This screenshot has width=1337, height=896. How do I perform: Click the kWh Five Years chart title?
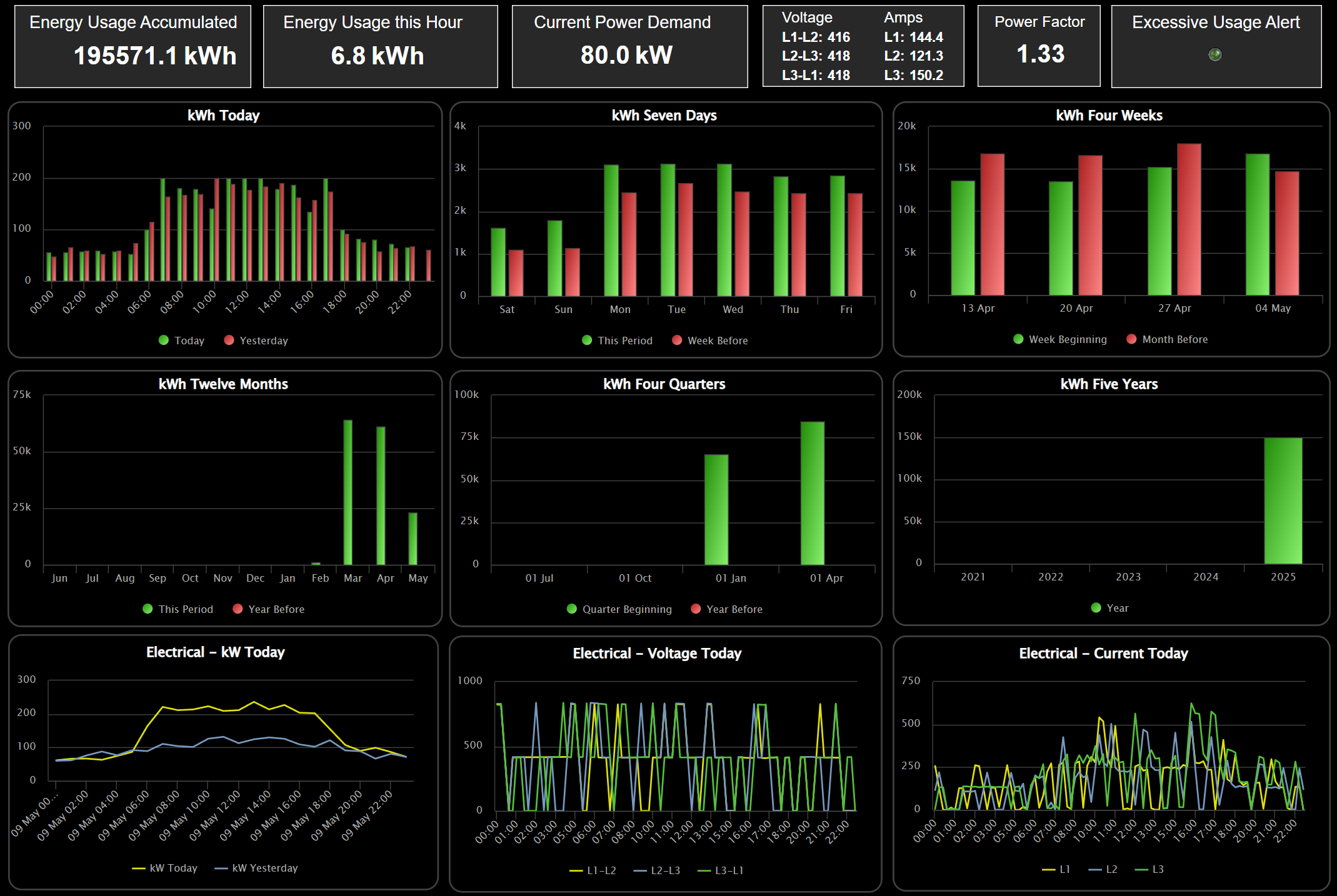coord(1109,384)
